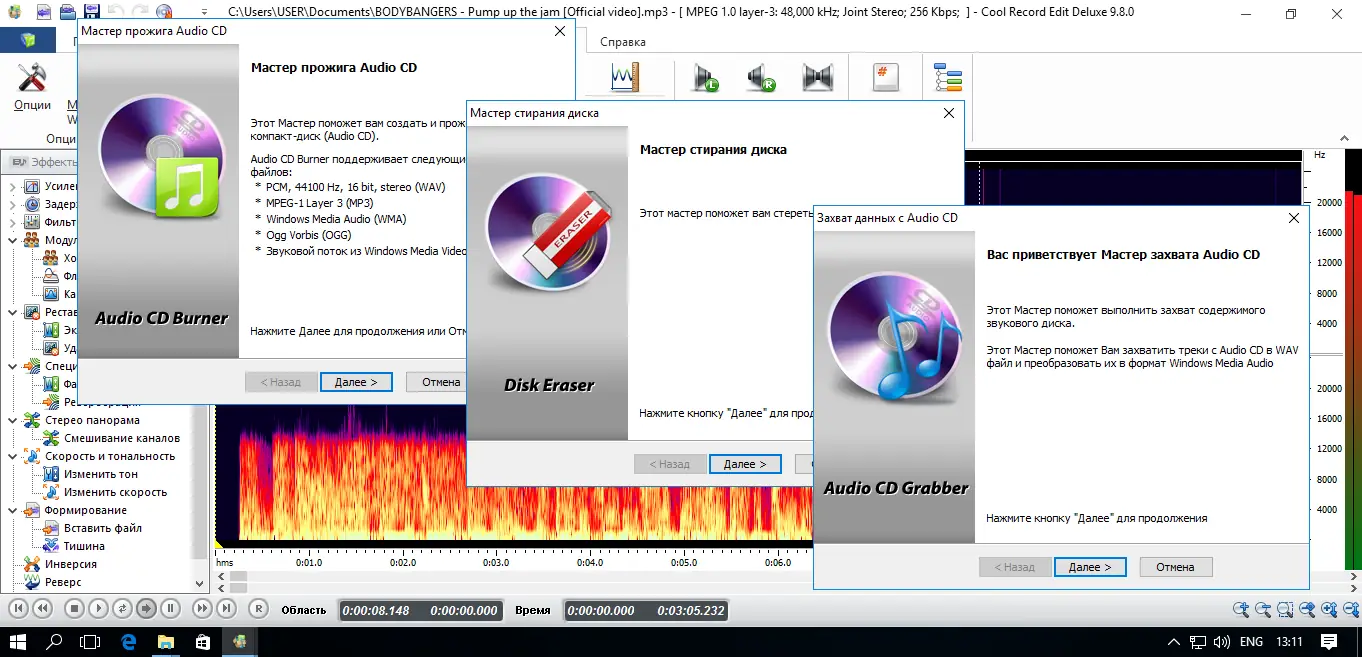The width and height of the screenshot is (1362, 657).
Task: Expand the Задержка tree group
Action: point(12,204)
